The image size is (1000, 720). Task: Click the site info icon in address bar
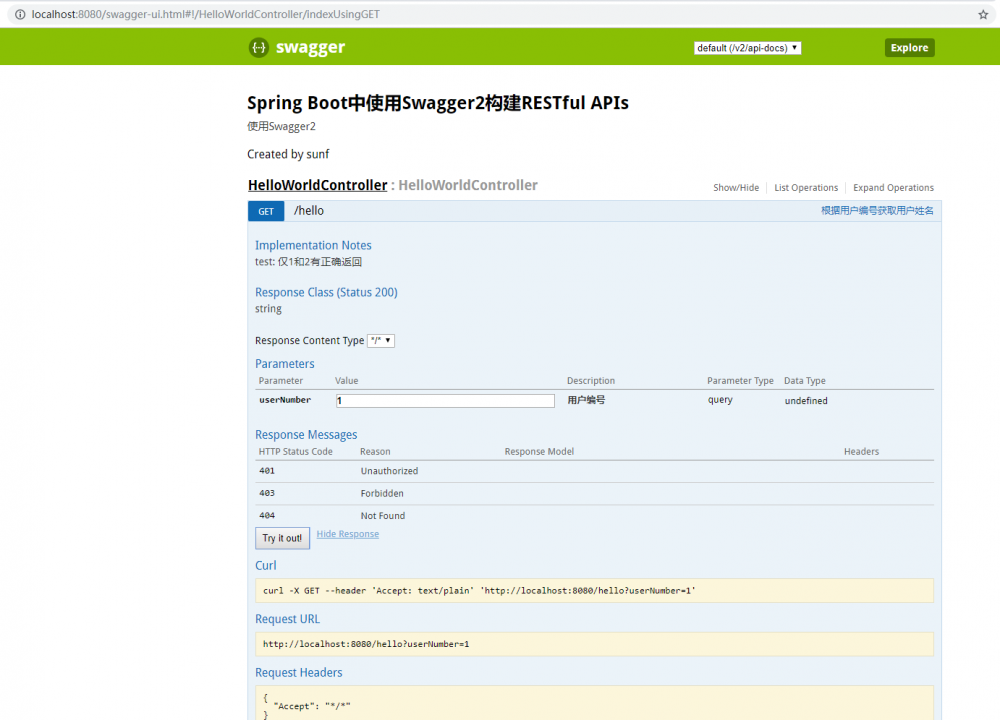click(x=20, y=14)
